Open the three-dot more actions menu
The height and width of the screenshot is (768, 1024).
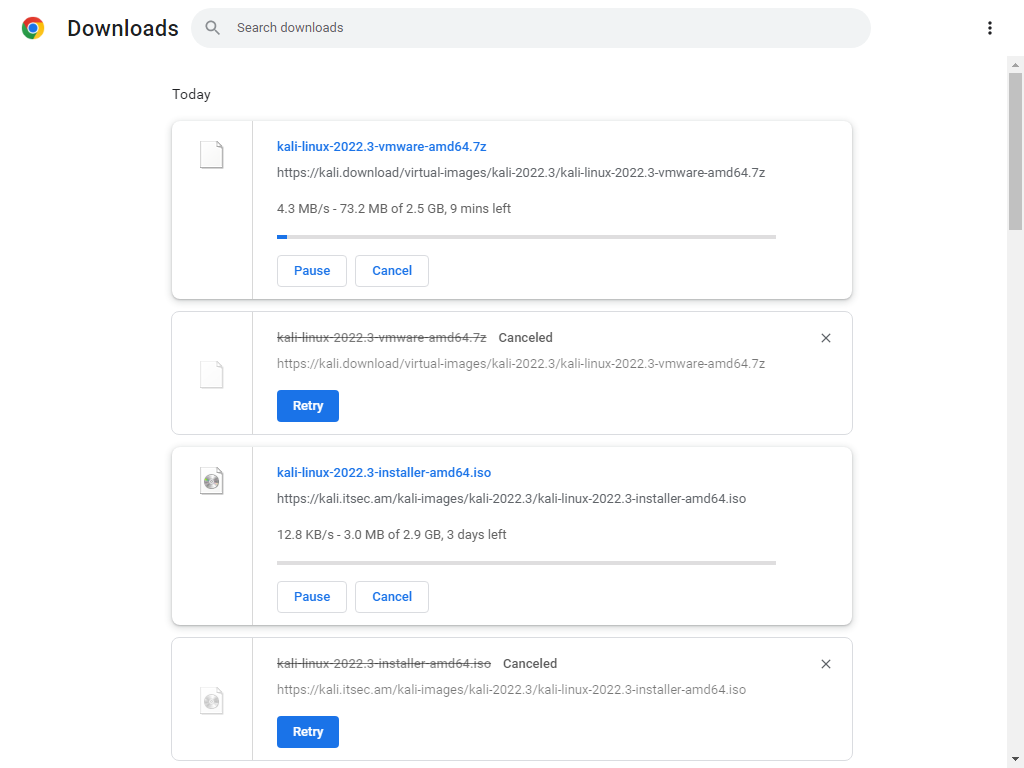pyautogui.click(x=989, y=28)
